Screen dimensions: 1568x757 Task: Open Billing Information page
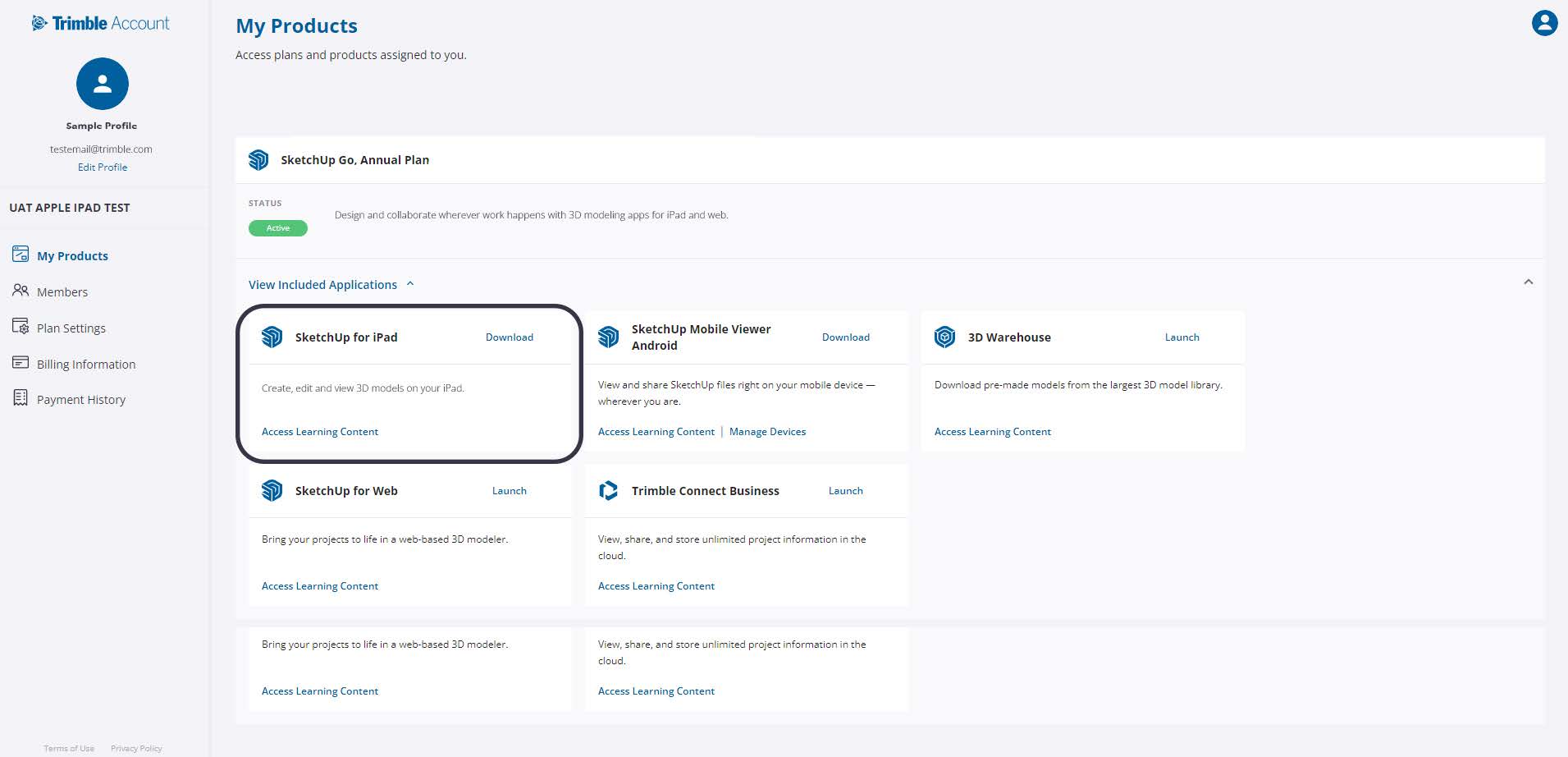(85, 365)
